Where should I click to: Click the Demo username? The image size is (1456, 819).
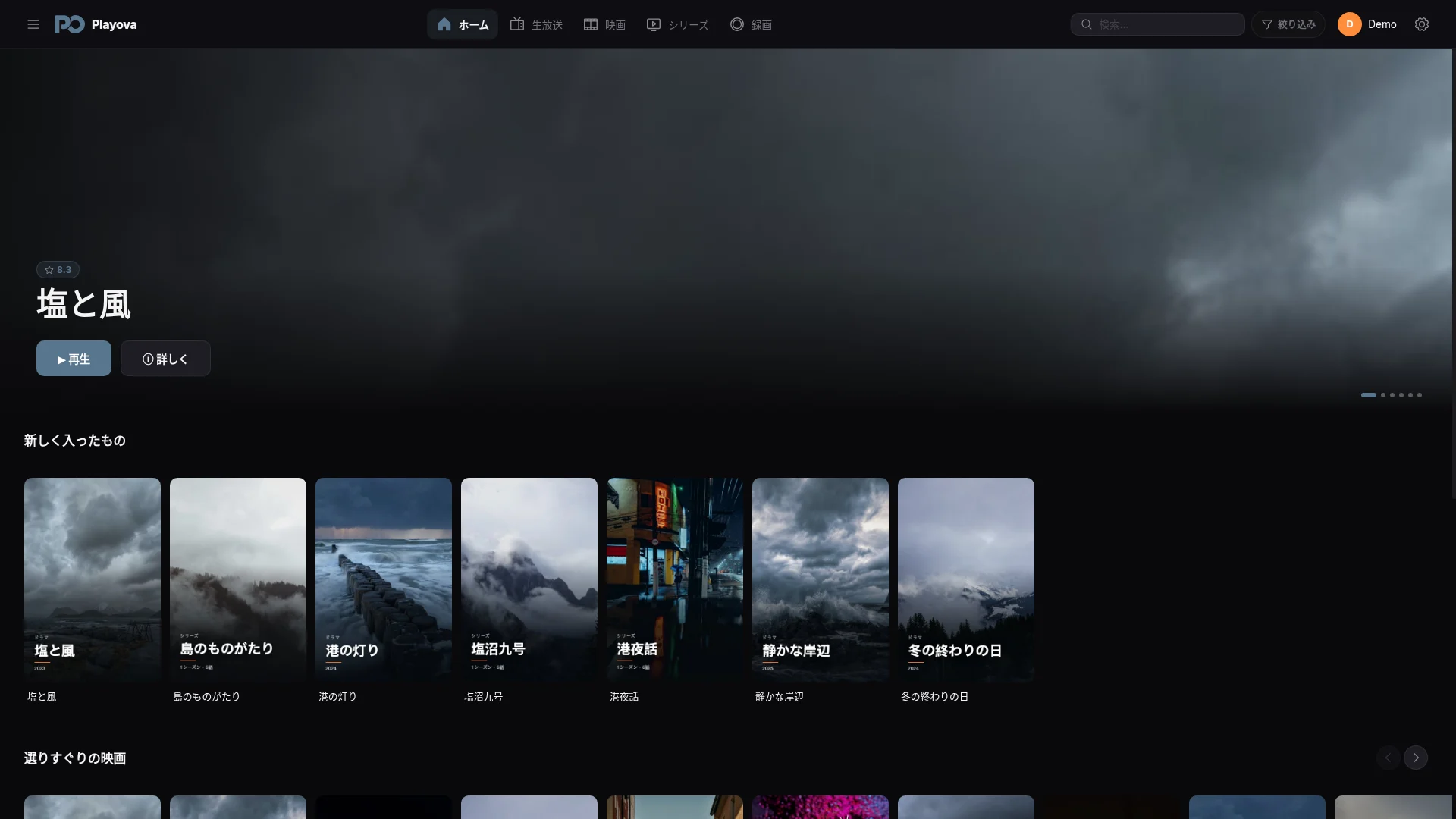coord(1382,24)
